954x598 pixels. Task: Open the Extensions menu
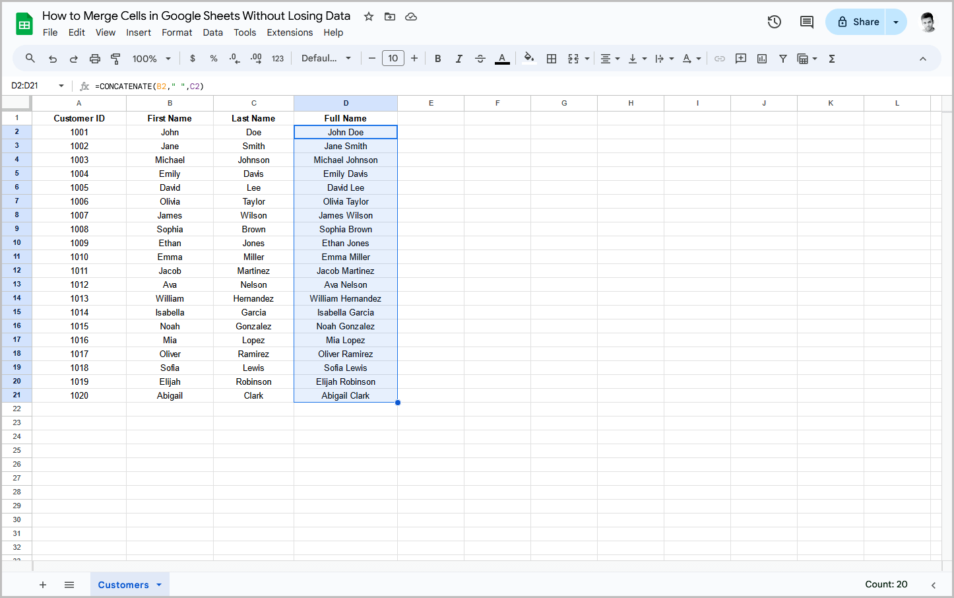click(289, 32)
